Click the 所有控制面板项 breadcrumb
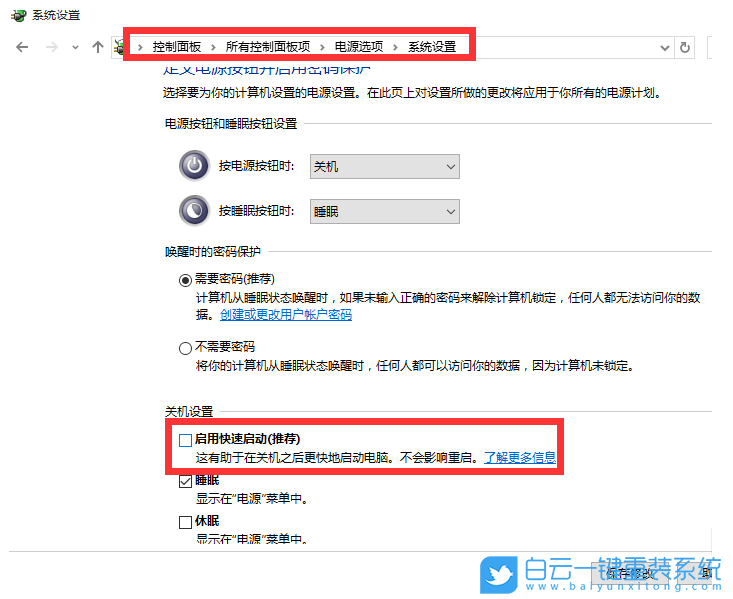The width and height of the screenshot is (733, 599). click(268, 47)
